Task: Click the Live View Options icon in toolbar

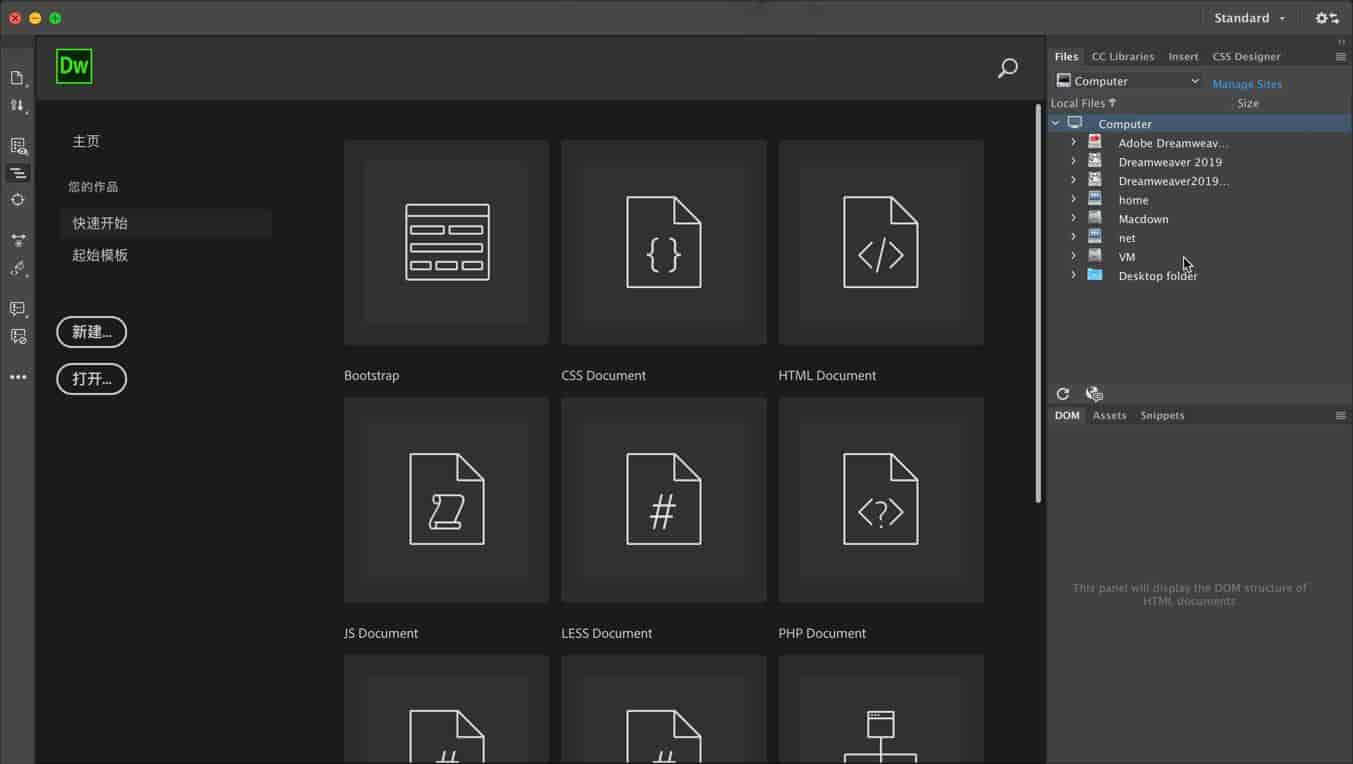Action: click(x=17, y=146)
